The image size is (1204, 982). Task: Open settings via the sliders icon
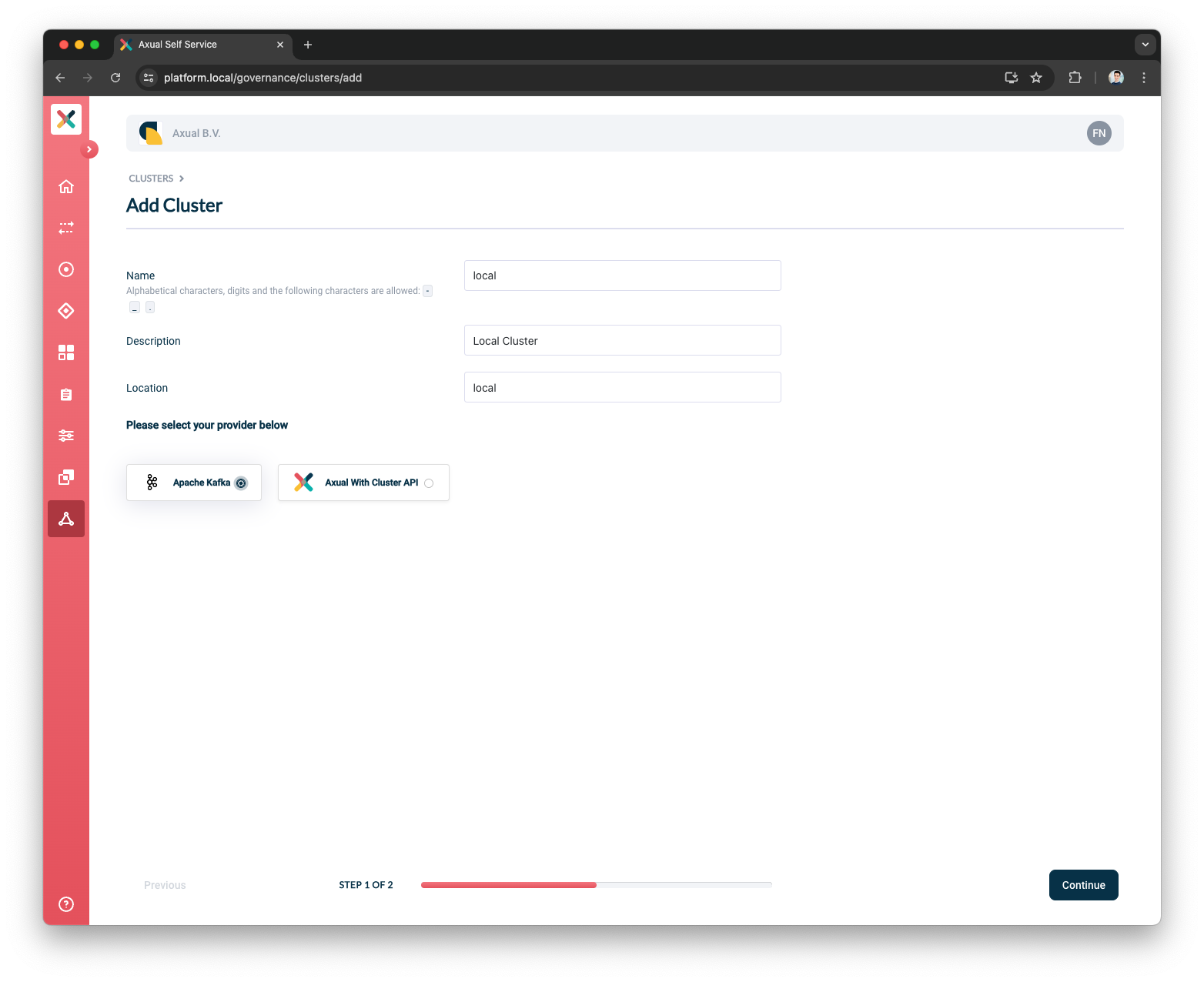(66, 436)
